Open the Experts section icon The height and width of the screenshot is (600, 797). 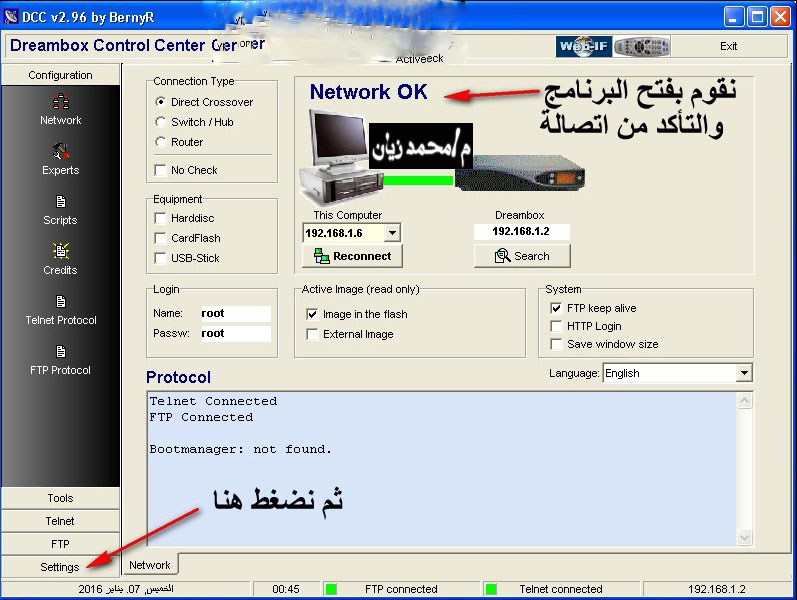point(60,153)
